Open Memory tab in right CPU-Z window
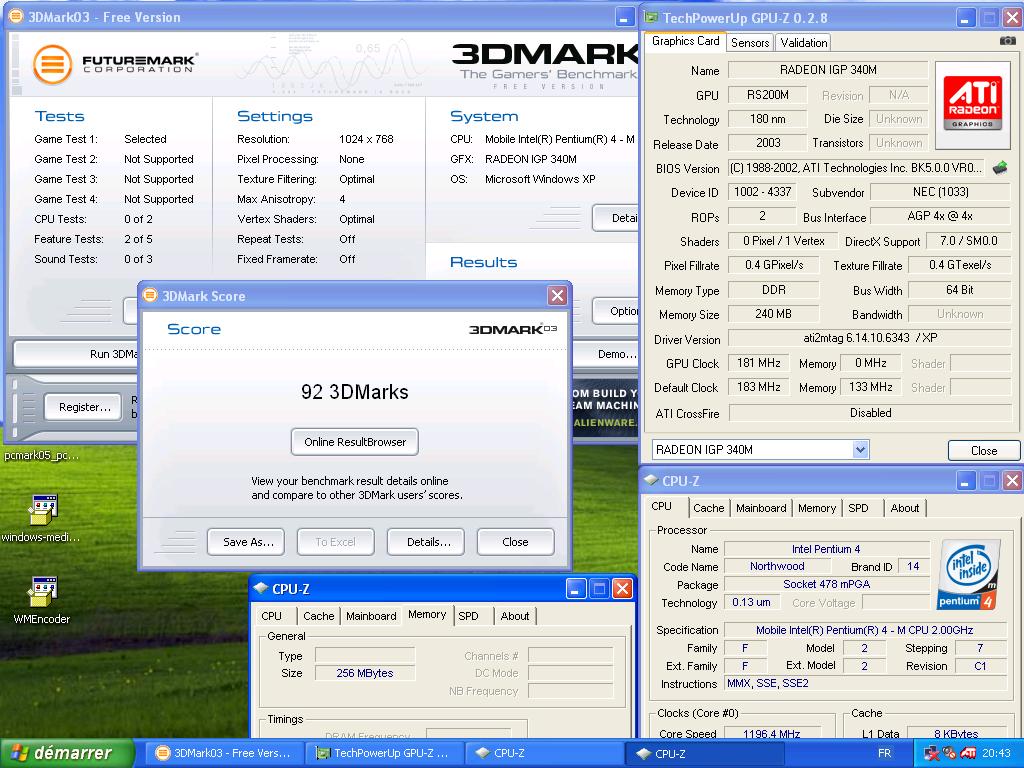The width and height of the screenshot is (1024, 768). point(816,508)
